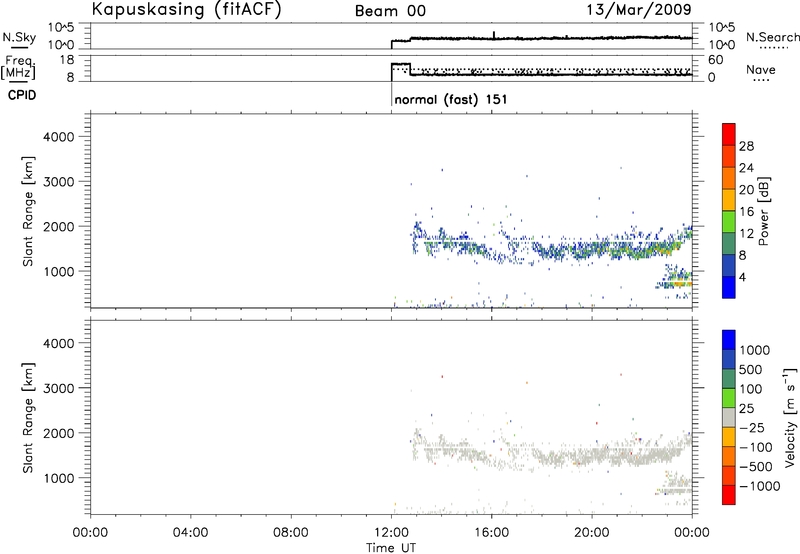Click the 'Kapuskasing (fitACF)' title text

(186, 10)
